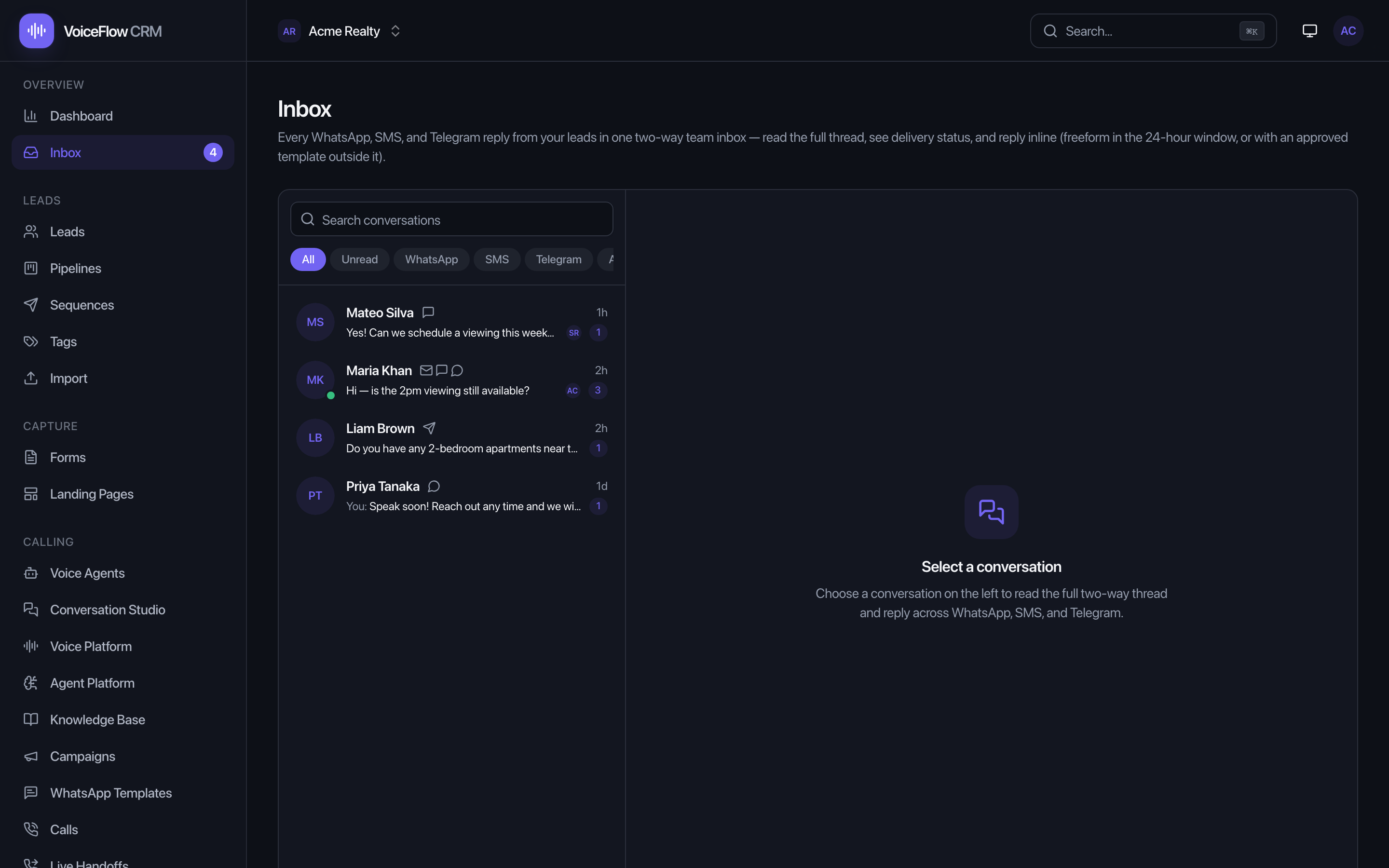
Task: Click the ⌘K shortcut hint in search
Action: pos(1251,31)
